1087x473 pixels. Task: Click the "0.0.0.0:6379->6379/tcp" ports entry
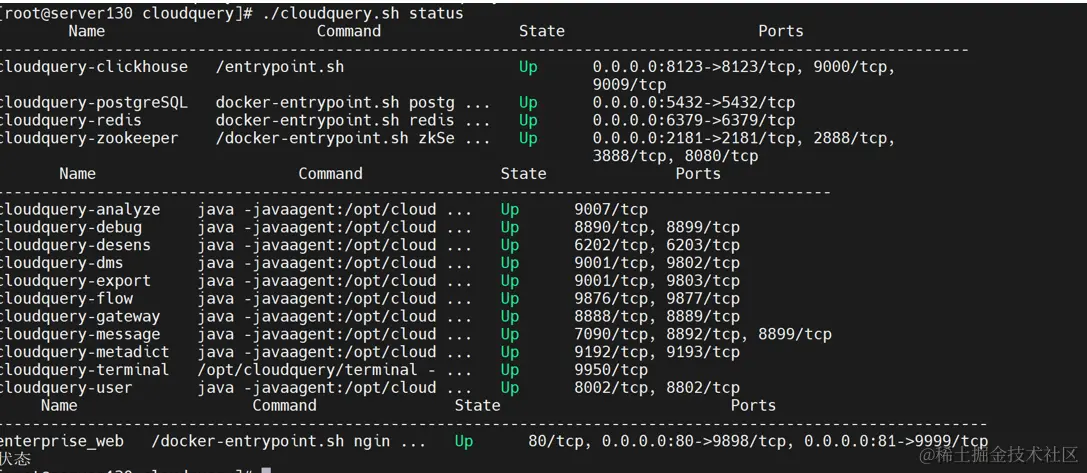694,121
